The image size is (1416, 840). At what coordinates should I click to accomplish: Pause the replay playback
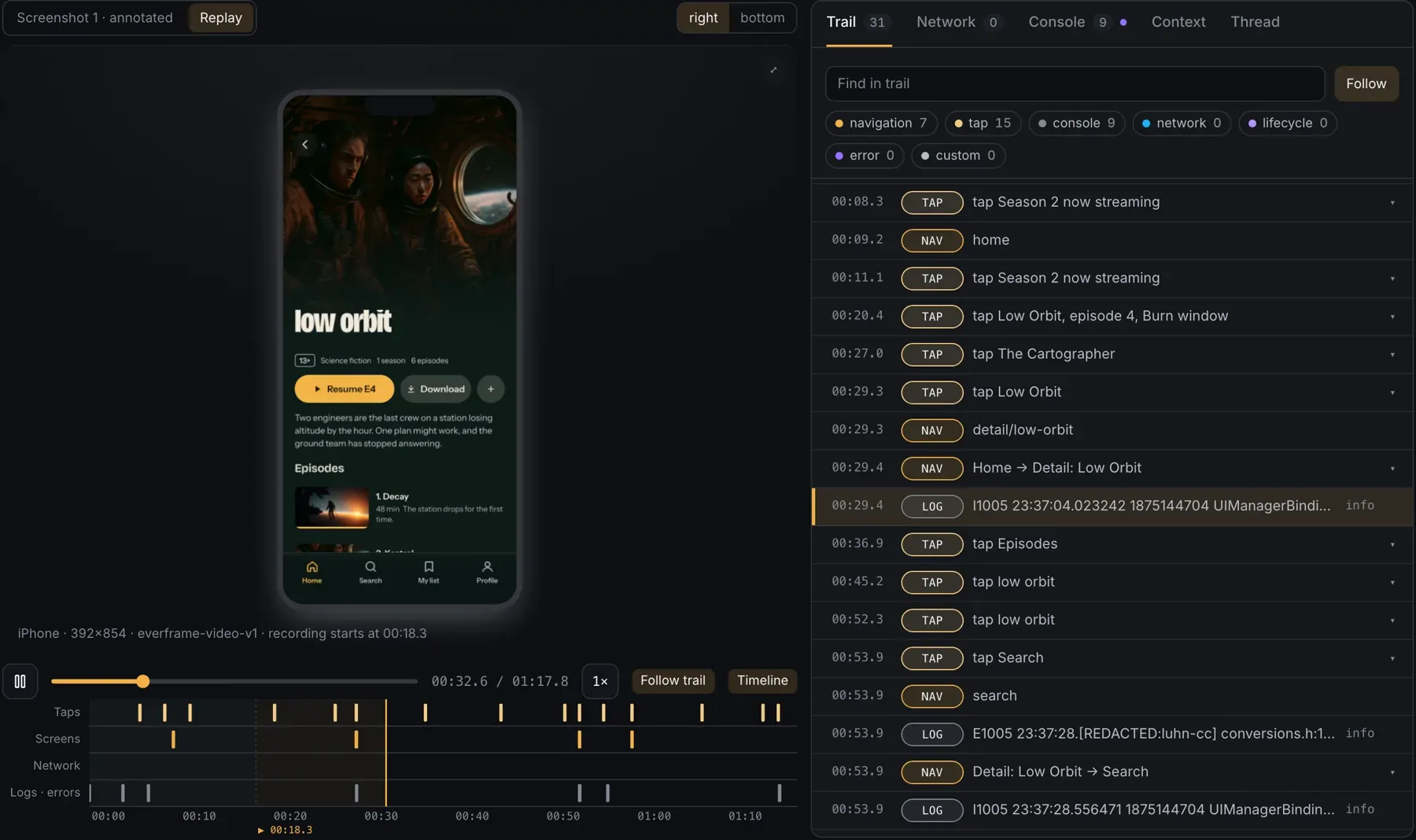20,681
